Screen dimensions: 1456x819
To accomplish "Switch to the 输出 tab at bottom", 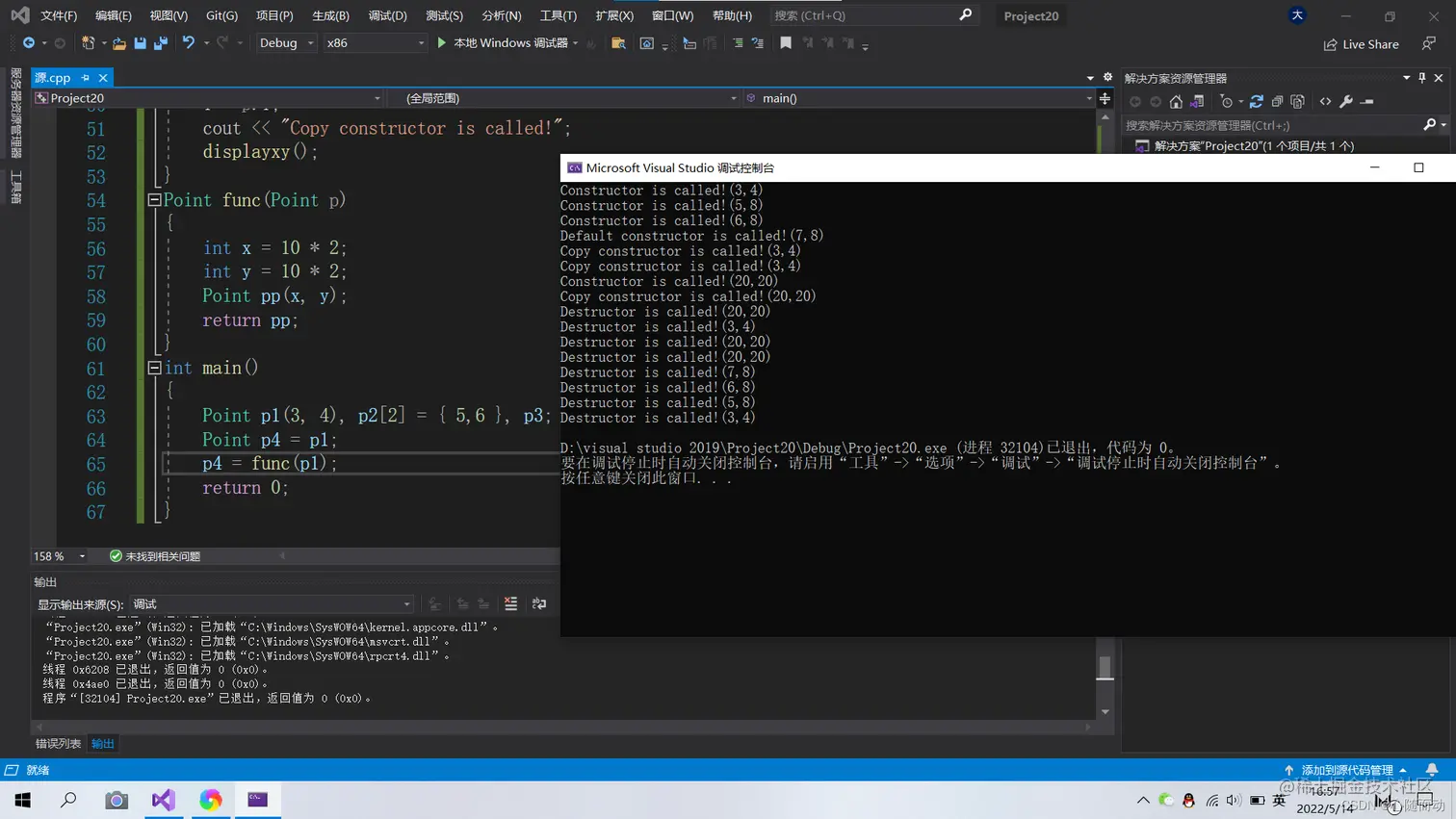I will 102,743.
